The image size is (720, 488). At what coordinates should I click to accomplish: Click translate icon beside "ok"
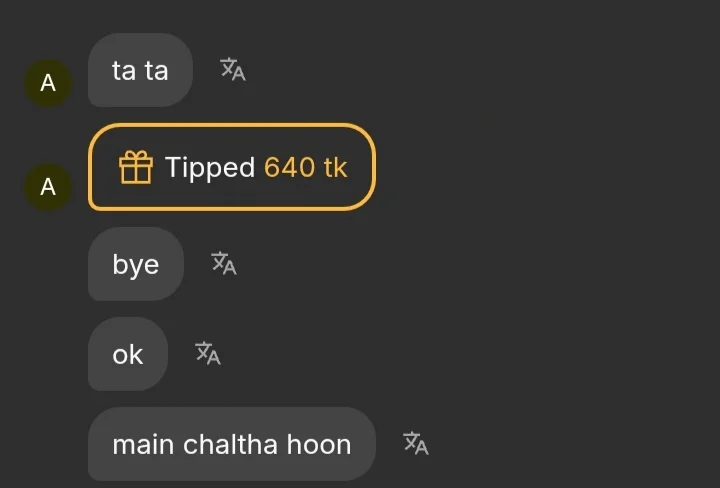pyautogui.click(x=208, y=353)
